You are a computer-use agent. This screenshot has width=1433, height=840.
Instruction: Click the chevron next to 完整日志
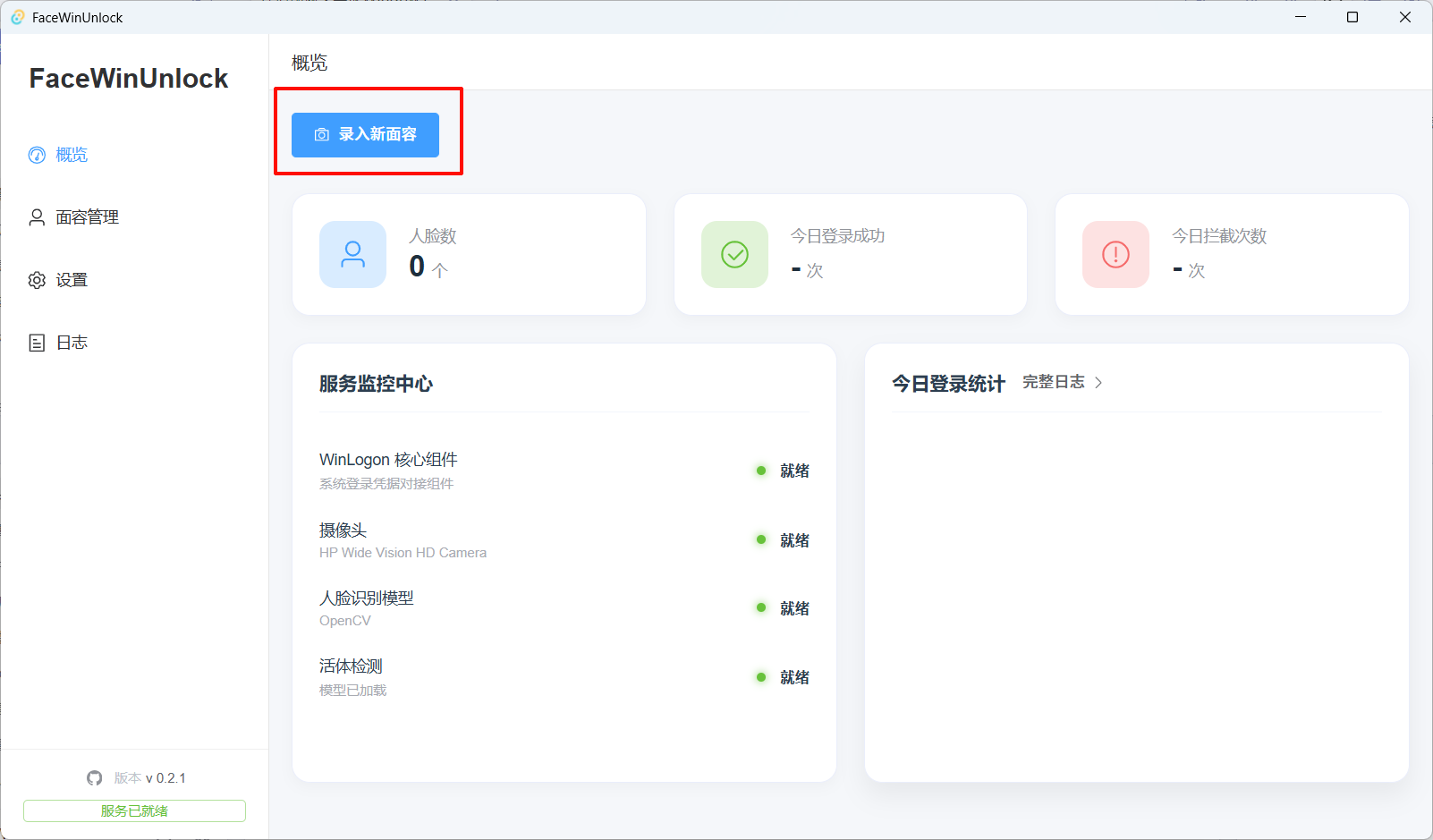click(1098, 383)
